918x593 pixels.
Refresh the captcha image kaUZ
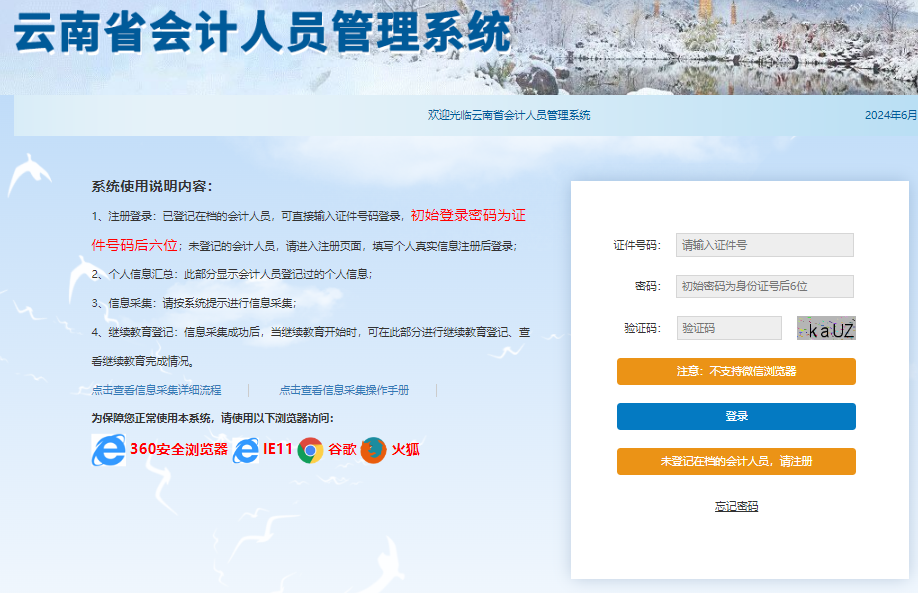click(x=826, y=328)
